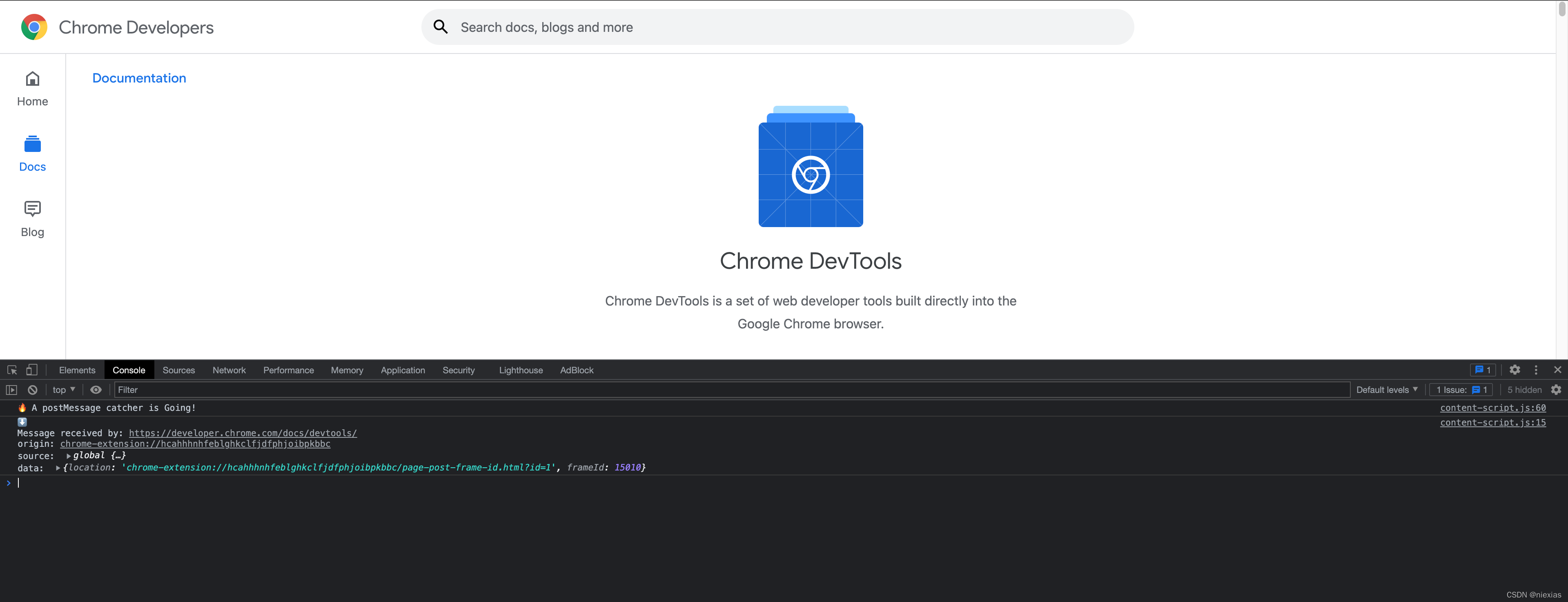This screenshot has height=602, width=1568.
Task: Open the 1 Issue notification
Action: [1460, 390]
